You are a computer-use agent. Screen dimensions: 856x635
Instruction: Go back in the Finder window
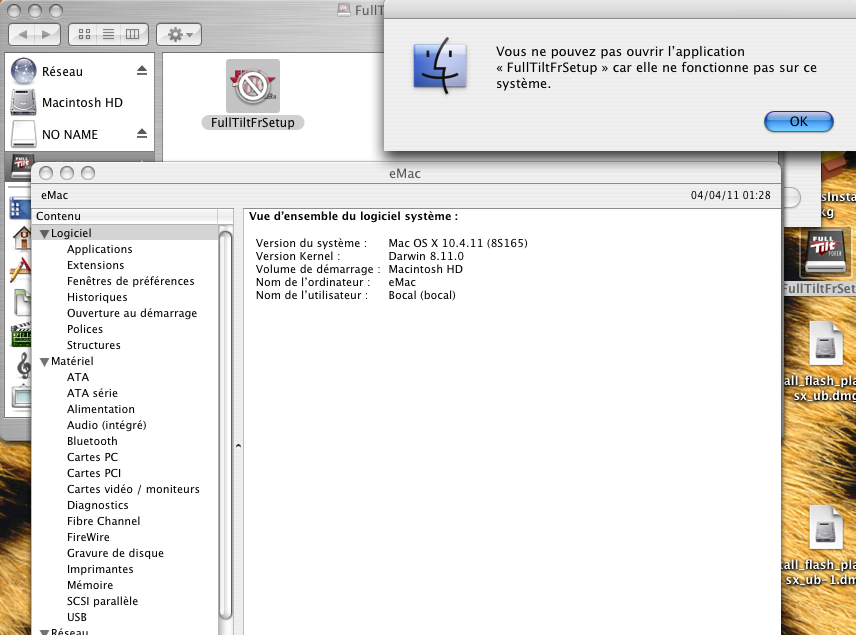coord(22,34)
